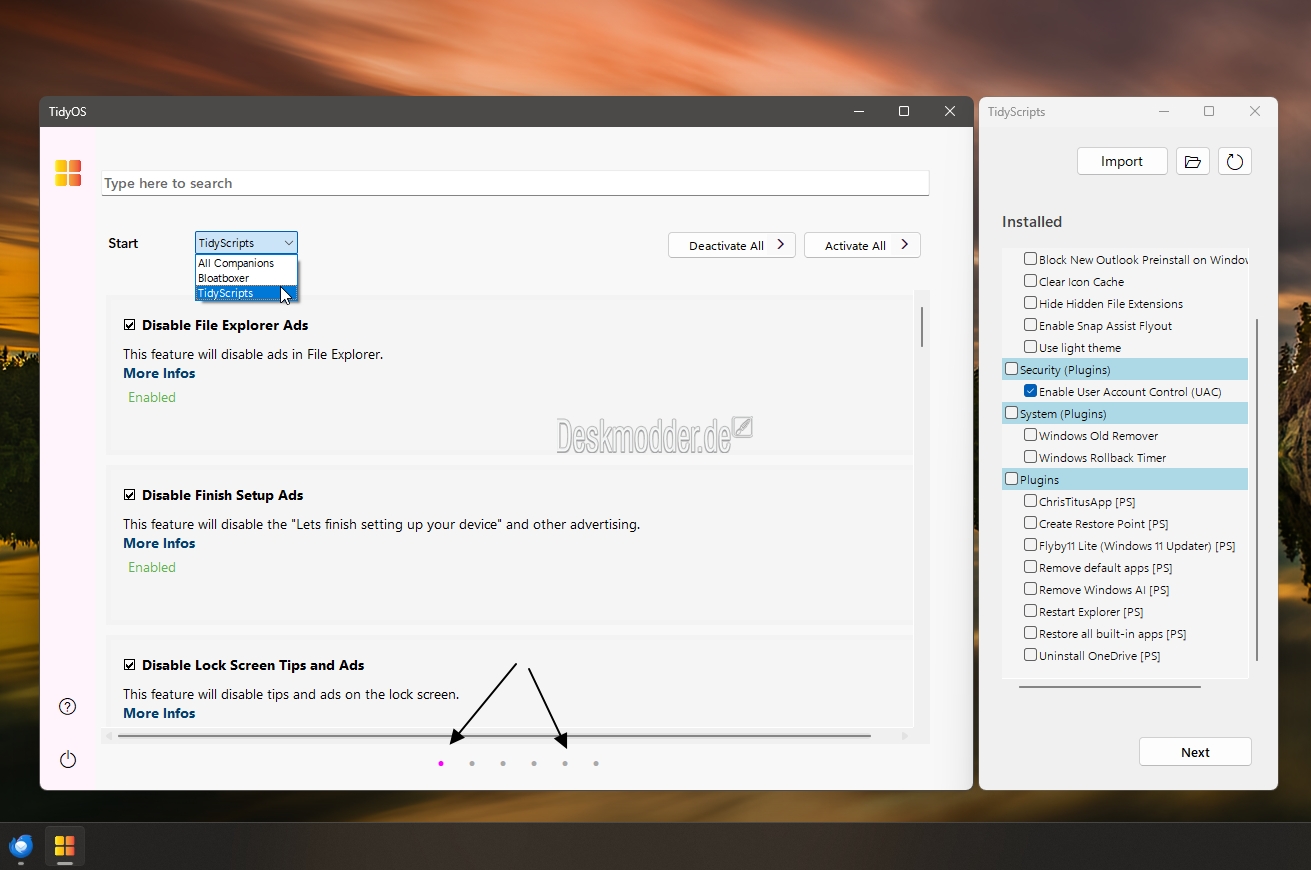The height and width of the screenshot is (870, 1311).
Task: Click vertical scrollbar in TidyOS feature list
Action: tap(922, 327)
